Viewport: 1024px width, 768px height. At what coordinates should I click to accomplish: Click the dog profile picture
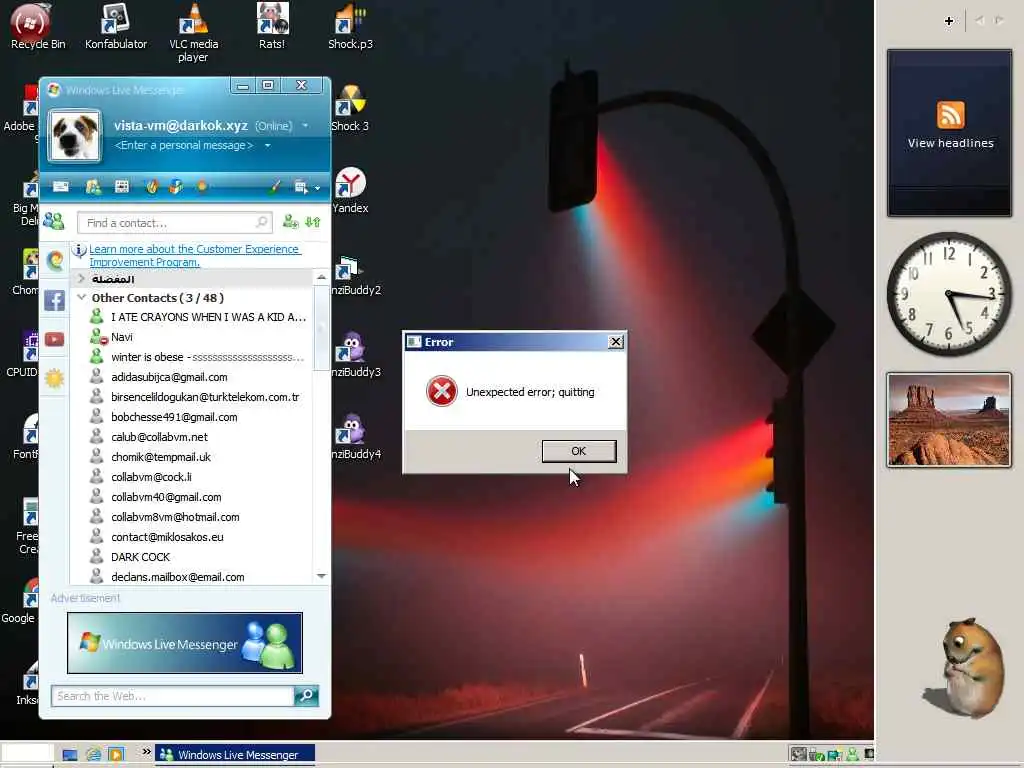tap(74, 135)
